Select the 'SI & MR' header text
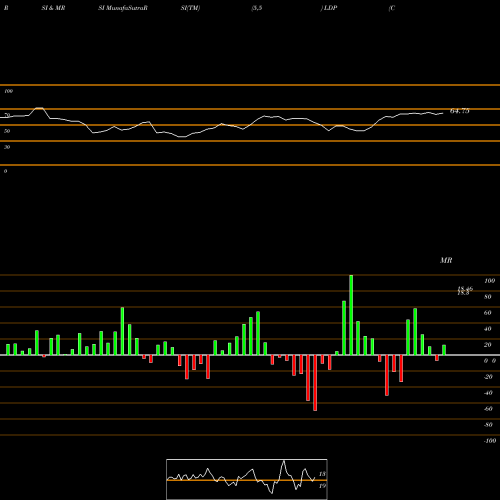Image resolution: width=500 pixels, height=500 pixels. coord(53,8)
